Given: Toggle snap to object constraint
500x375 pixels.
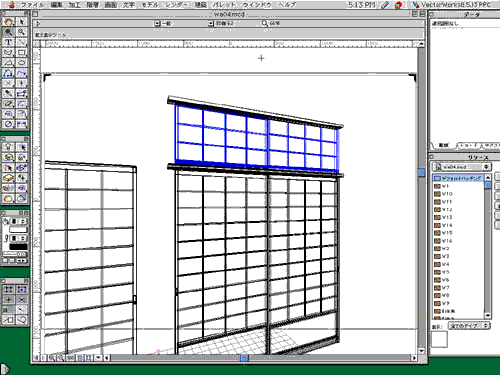Looking at the screenshot, I should (22, 289).
